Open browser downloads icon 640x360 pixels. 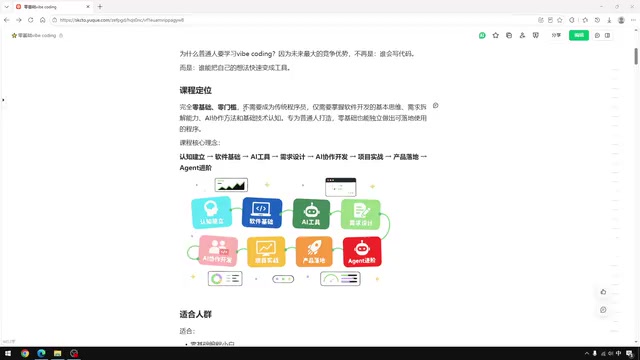pos(609,20)
